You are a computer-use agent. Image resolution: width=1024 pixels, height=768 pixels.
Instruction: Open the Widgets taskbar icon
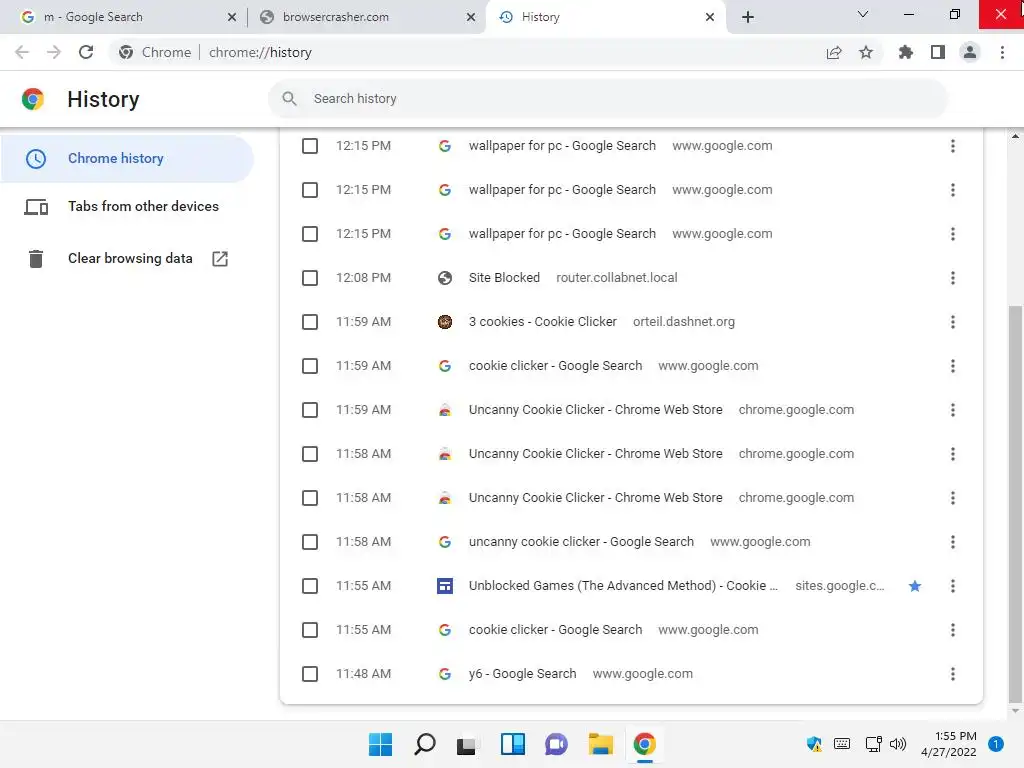[513, 744]
